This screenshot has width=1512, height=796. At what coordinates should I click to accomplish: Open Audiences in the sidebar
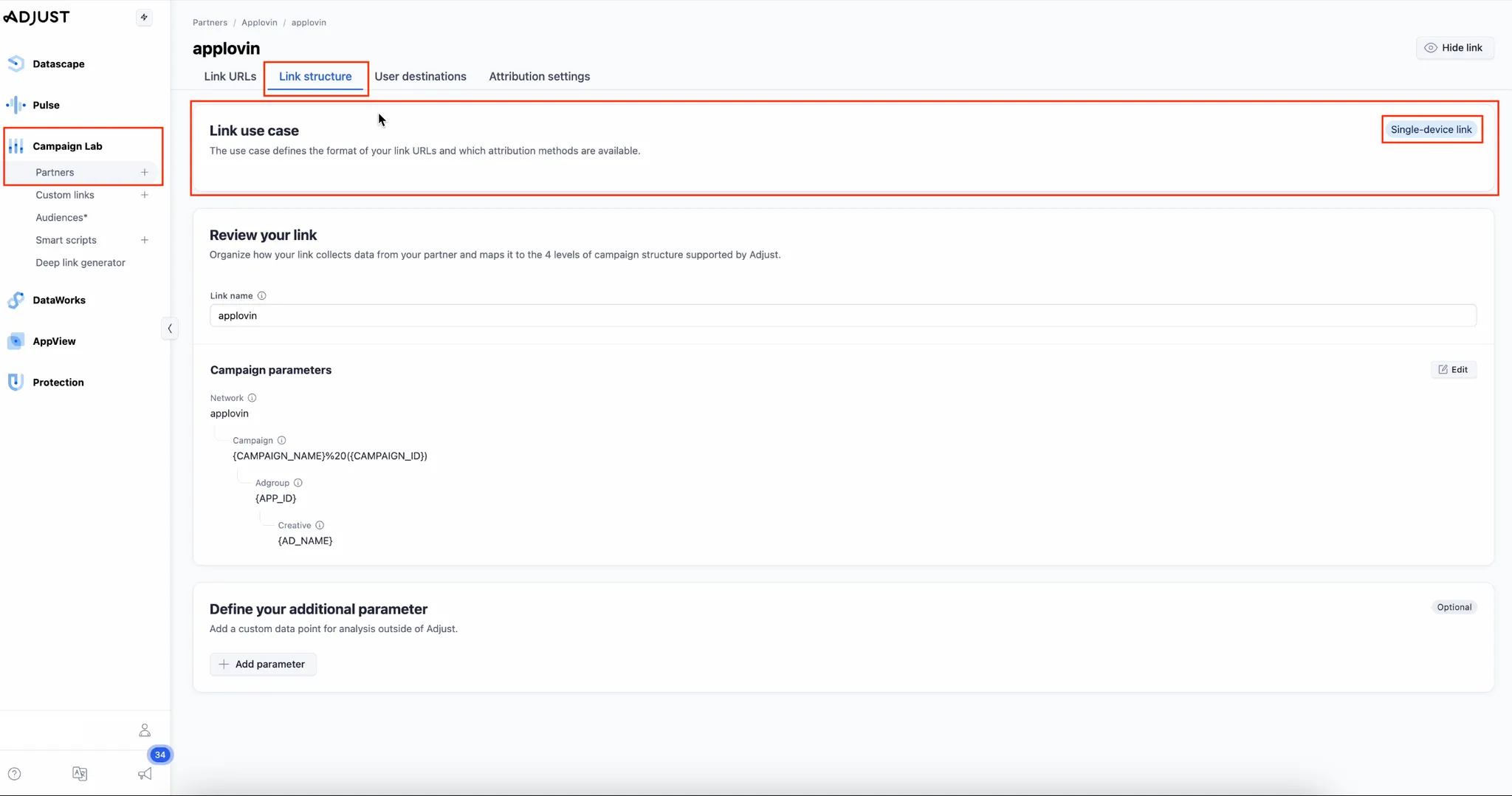point(61,217)
